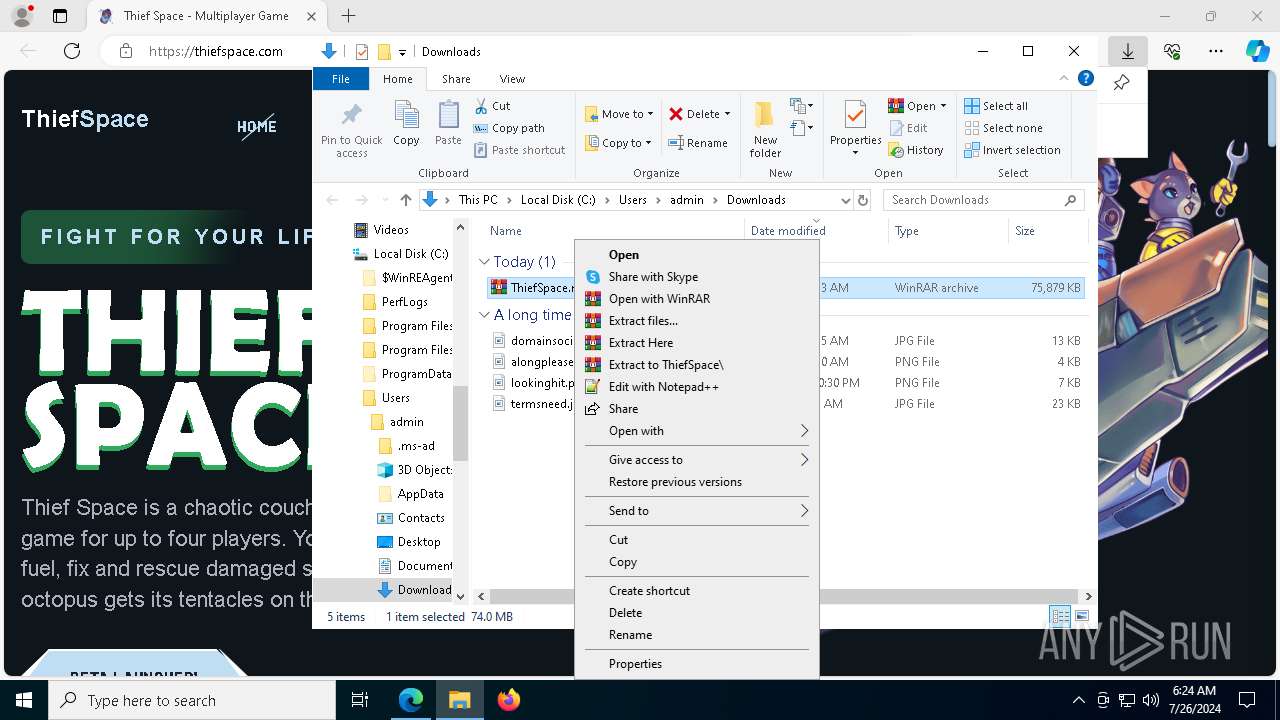Switch to details view button

pos(1059,617)
